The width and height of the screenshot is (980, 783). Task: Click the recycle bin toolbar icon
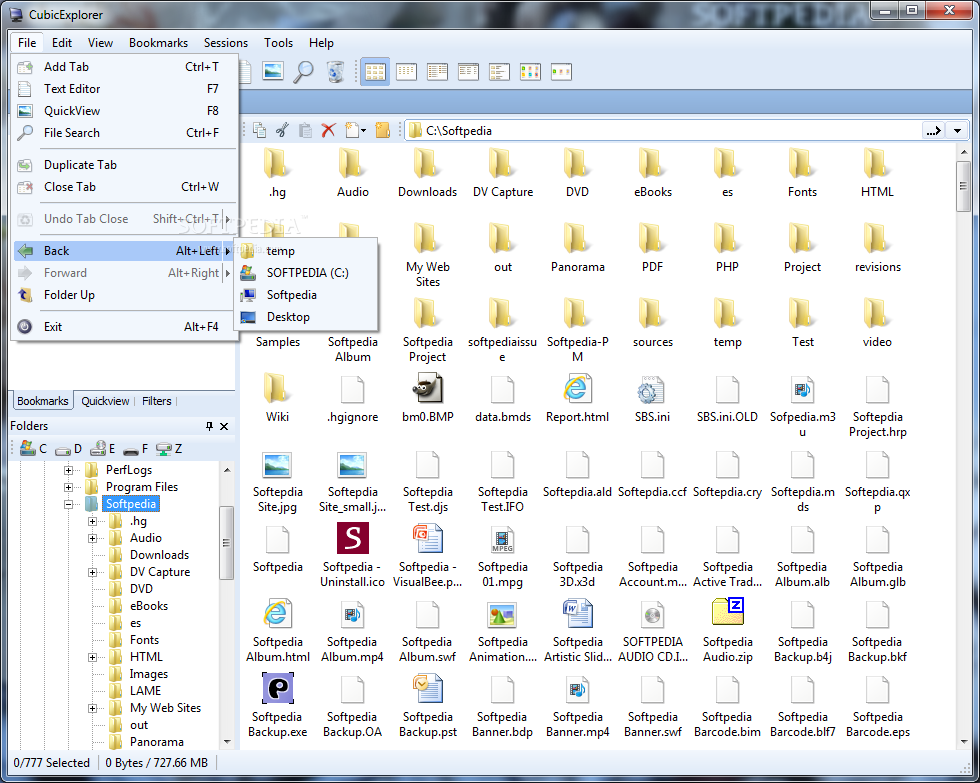(x=336, y=72)
